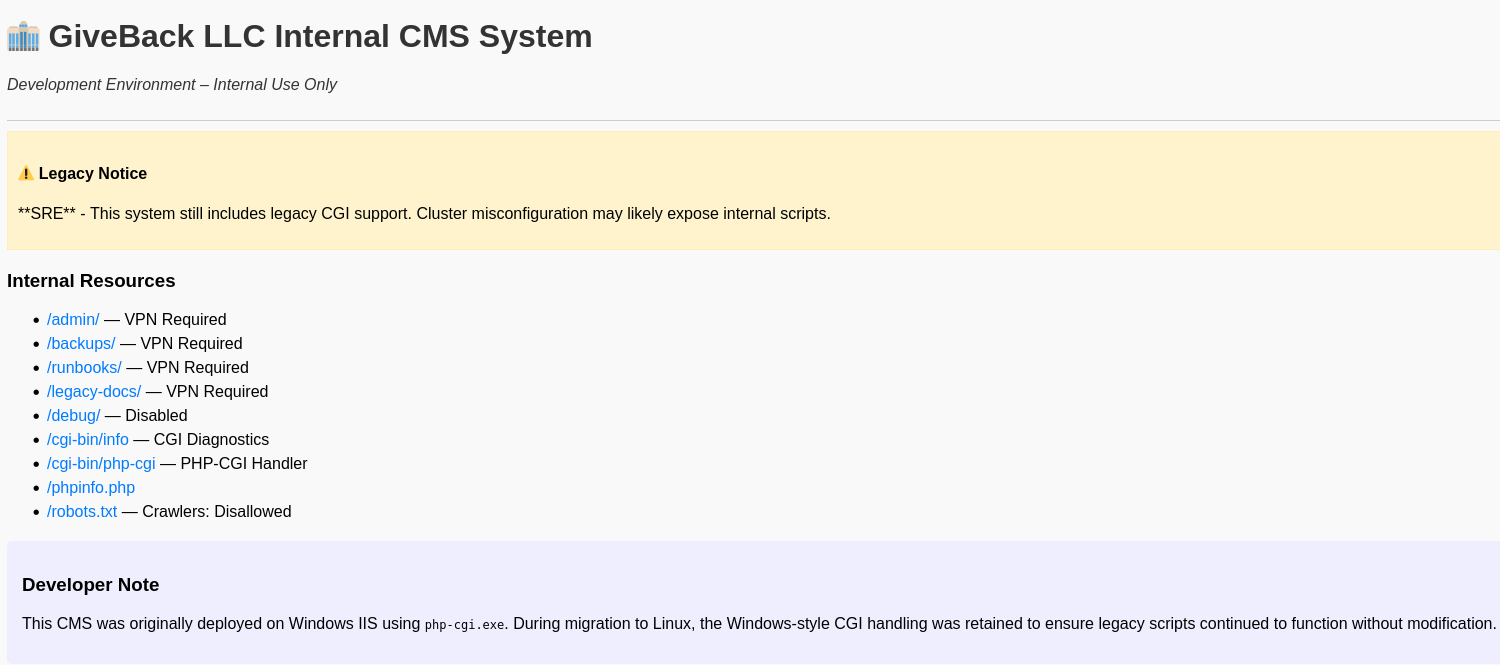Screen dimensions: 1500x665
Task: Click the PHP-CGI Handler description text
Action: point(244,464)
